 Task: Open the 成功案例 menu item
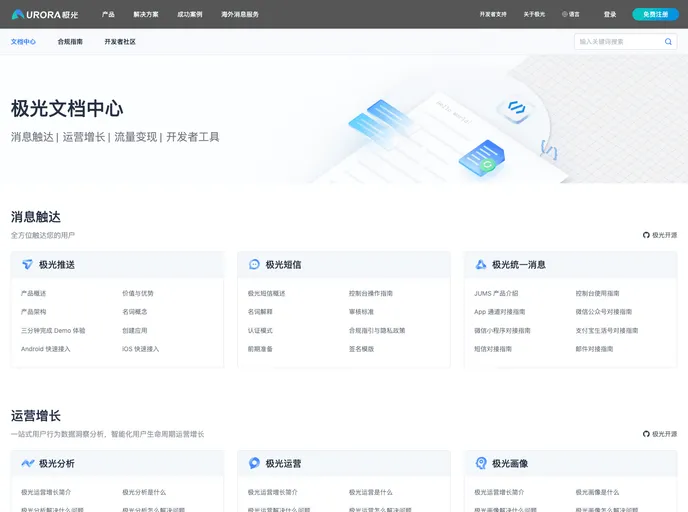coord(190,14)
